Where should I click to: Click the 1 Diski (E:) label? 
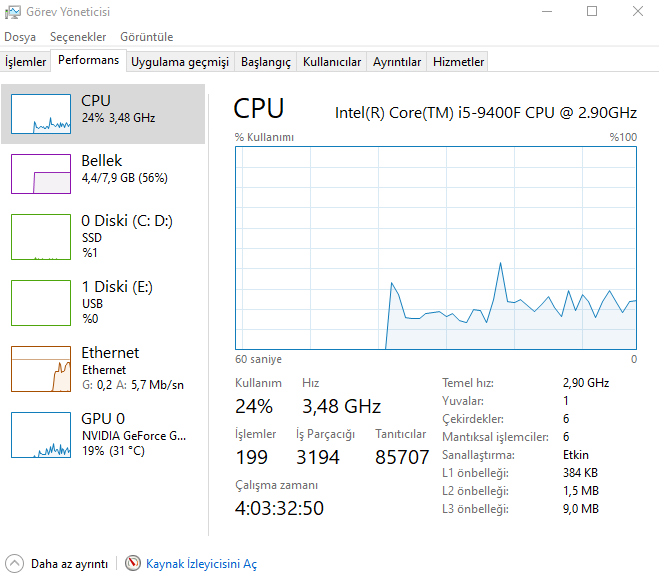point(117,287)
